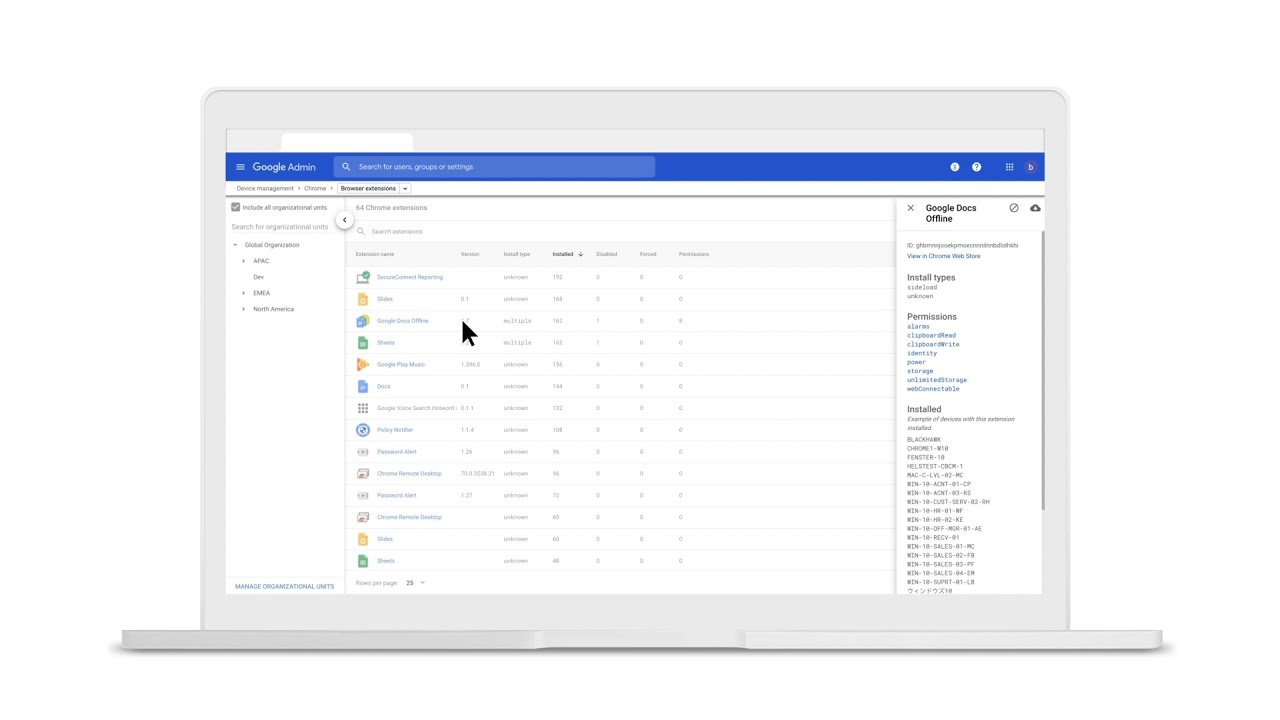Click the SecureConnect Reporting extension icon
This screenshot has height=720, width=1280.
[x=363, y=277]
